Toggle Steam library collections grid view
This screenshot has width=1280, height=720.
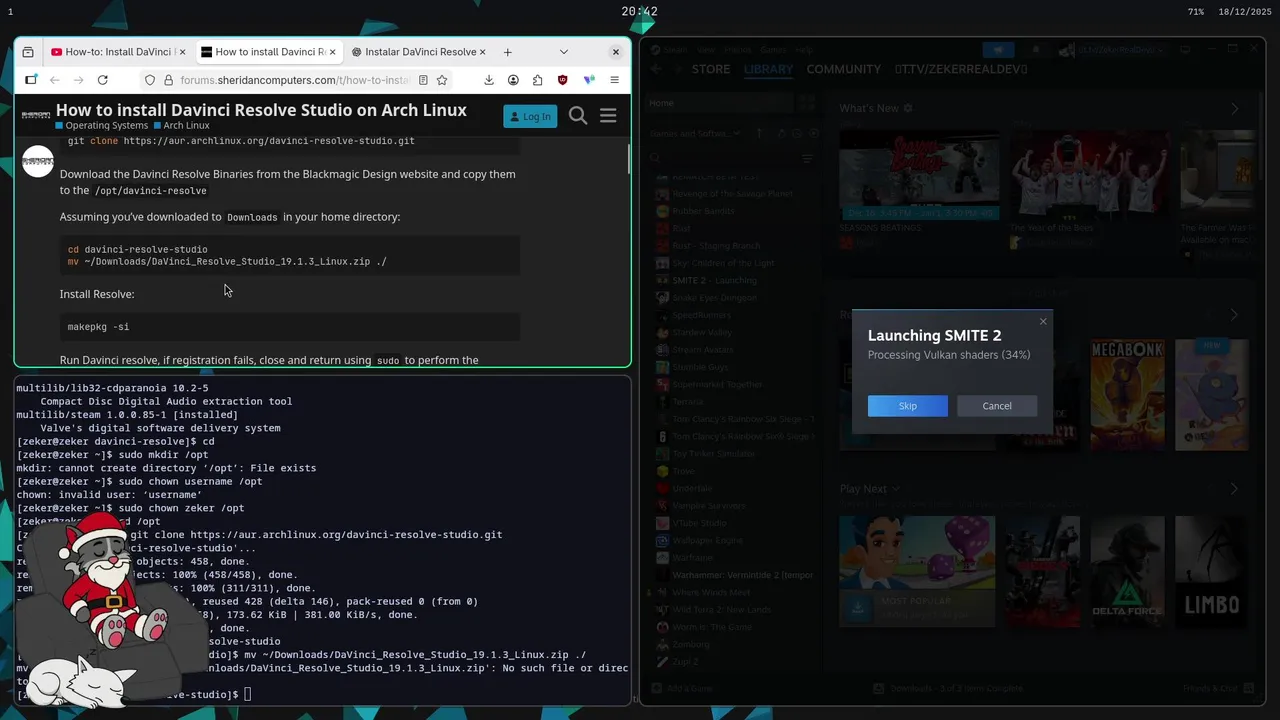[x=807, y=103]
